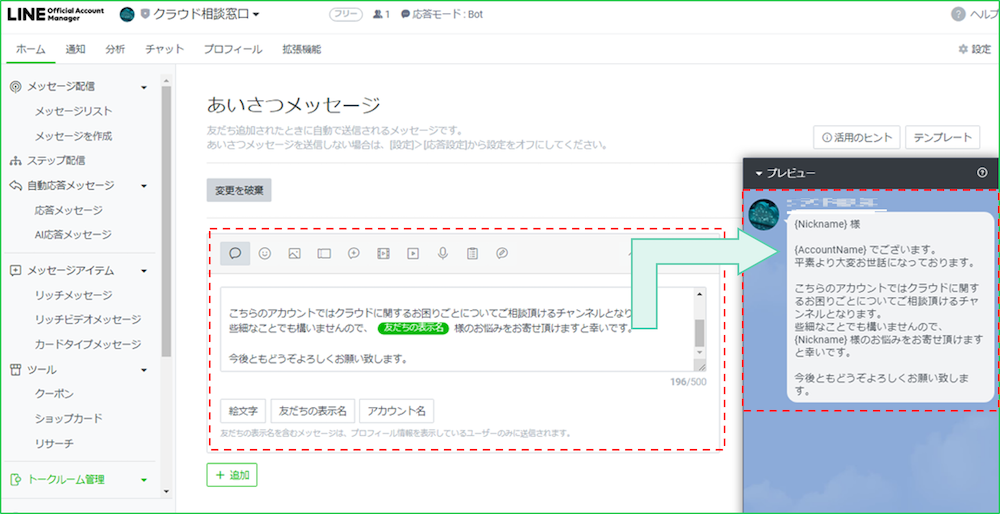
Task: Click the settings gear icon
Action: click(x=963, y=49)
